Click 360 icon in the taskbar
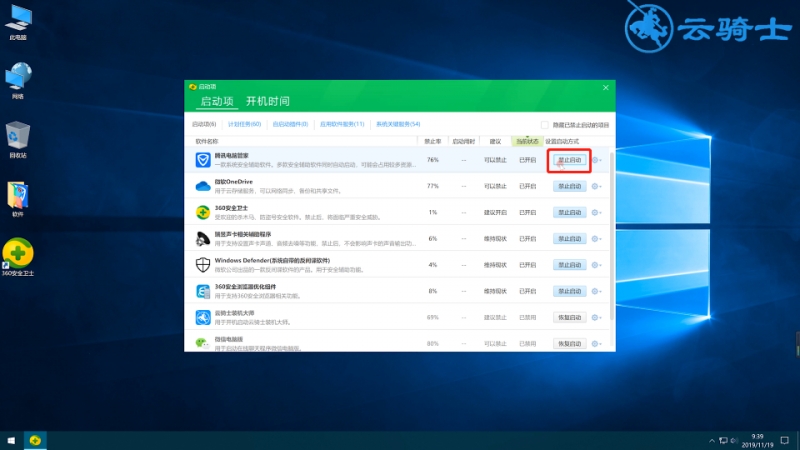Screen dimensions: 800x450 pos(35,440)
